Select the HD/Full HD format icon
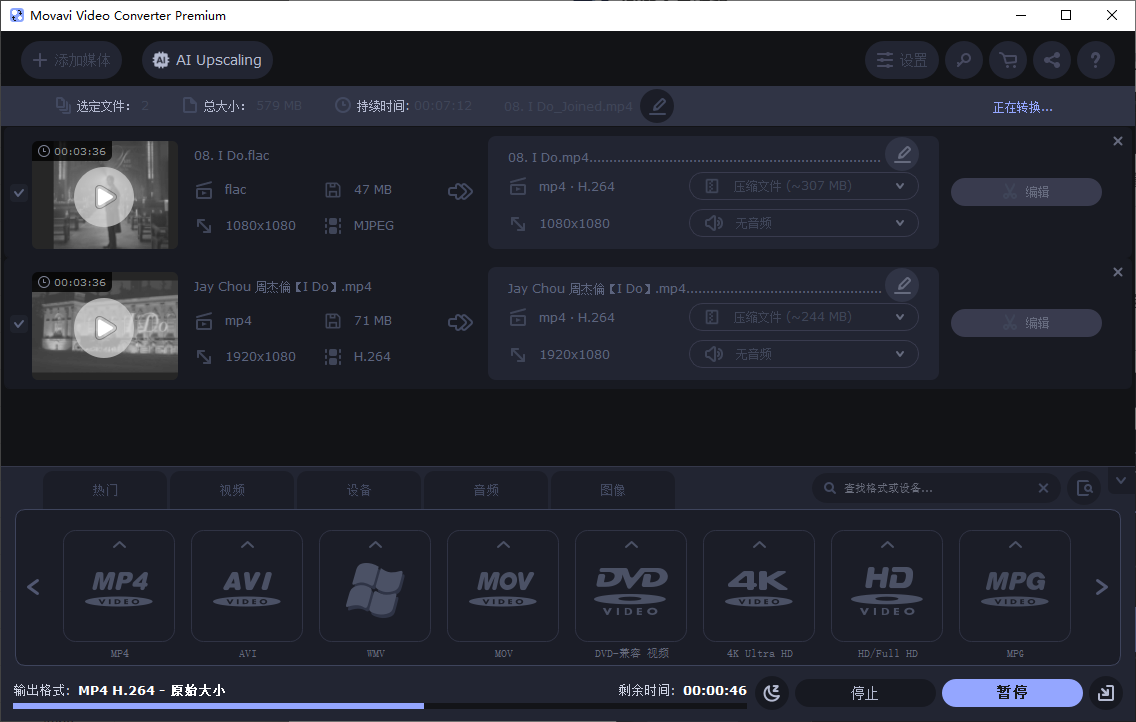Viewport: 1136px width, 722px height. point(887,586)
